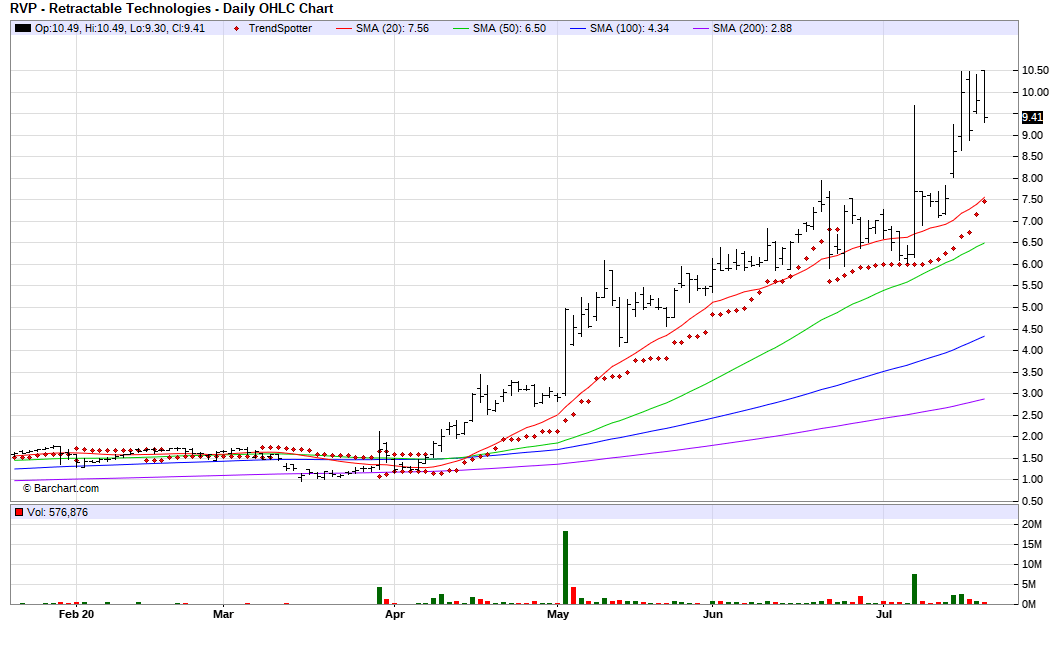The height and width of the screenshot is (645, 1060).
Task: Click the green SMA 50 legend line
Action: coord(460,28)
